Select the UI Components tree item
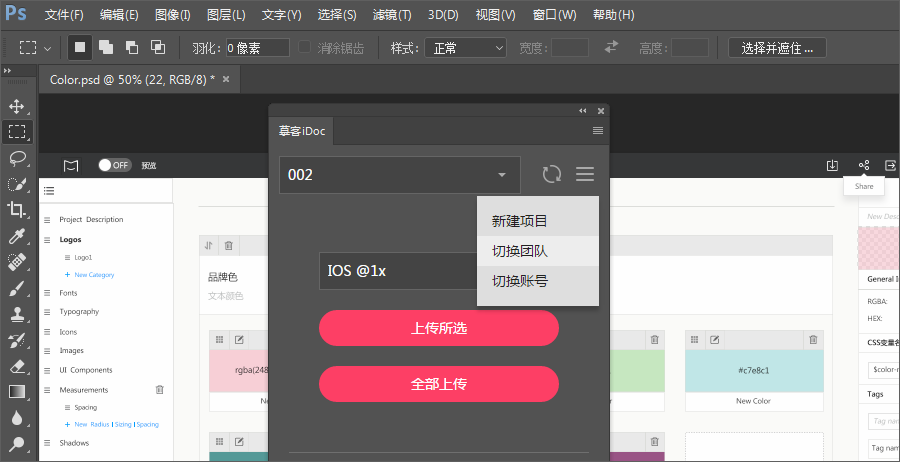 [86, 370]
